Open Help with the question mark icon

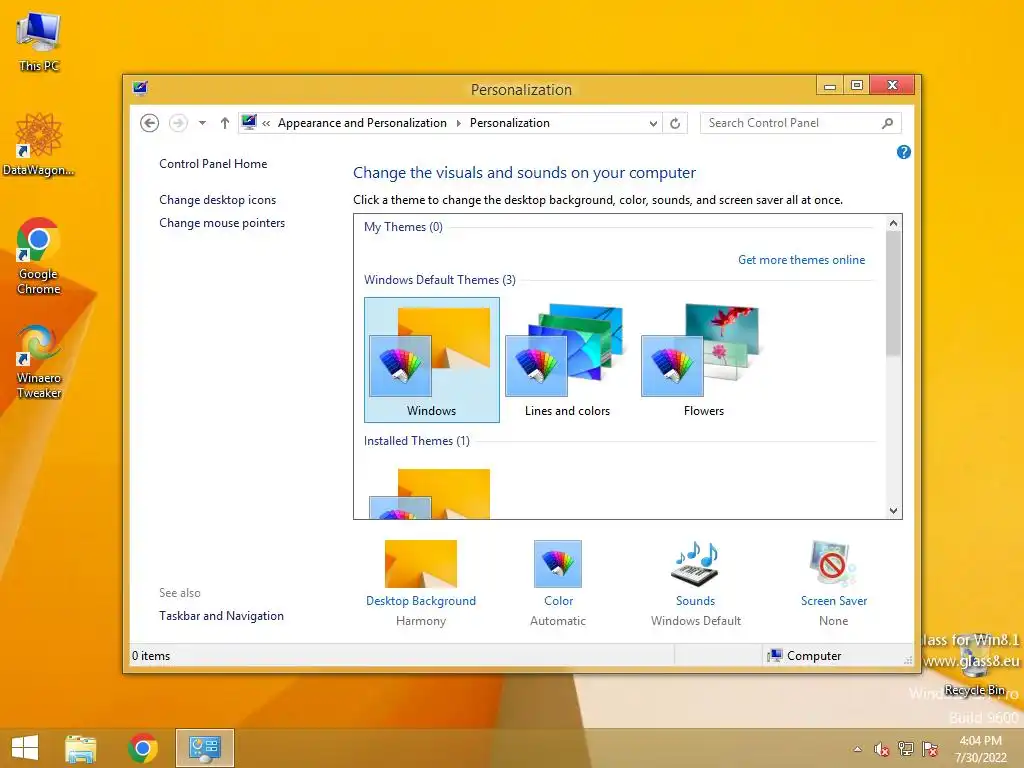[x=904, y=152]
